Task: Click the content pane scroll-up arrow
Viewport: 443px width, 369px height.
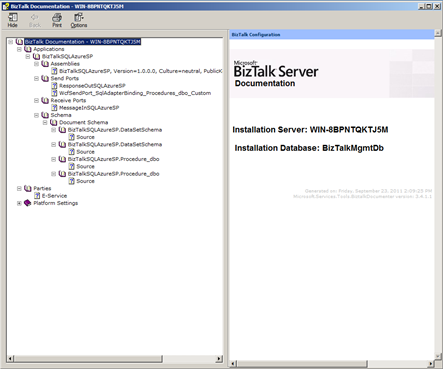Action: pos(438,33)
